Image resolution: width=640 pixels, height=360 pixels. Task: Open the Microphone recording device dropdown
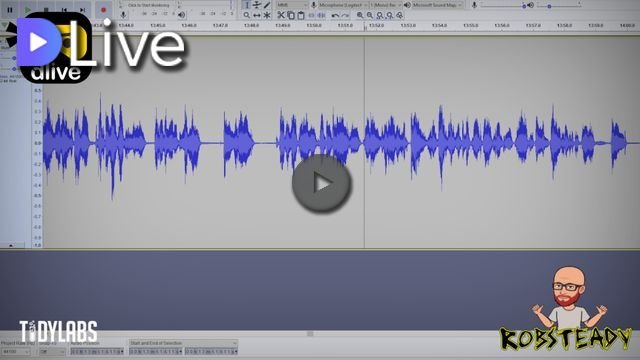pos(343,5)
